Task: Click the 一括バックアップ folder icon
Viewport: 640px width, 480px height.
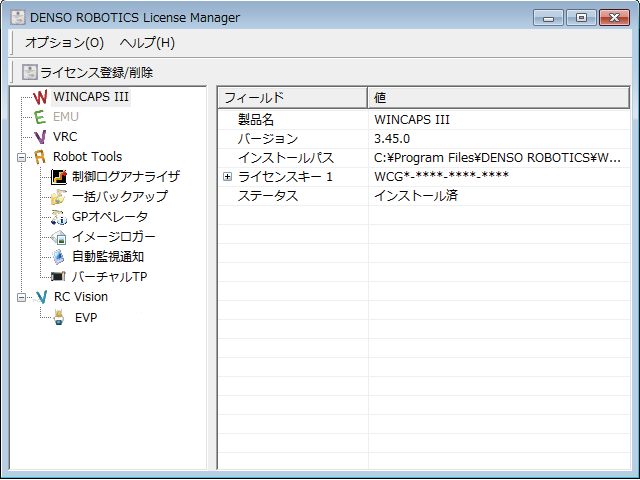Action: click(59, 197)
